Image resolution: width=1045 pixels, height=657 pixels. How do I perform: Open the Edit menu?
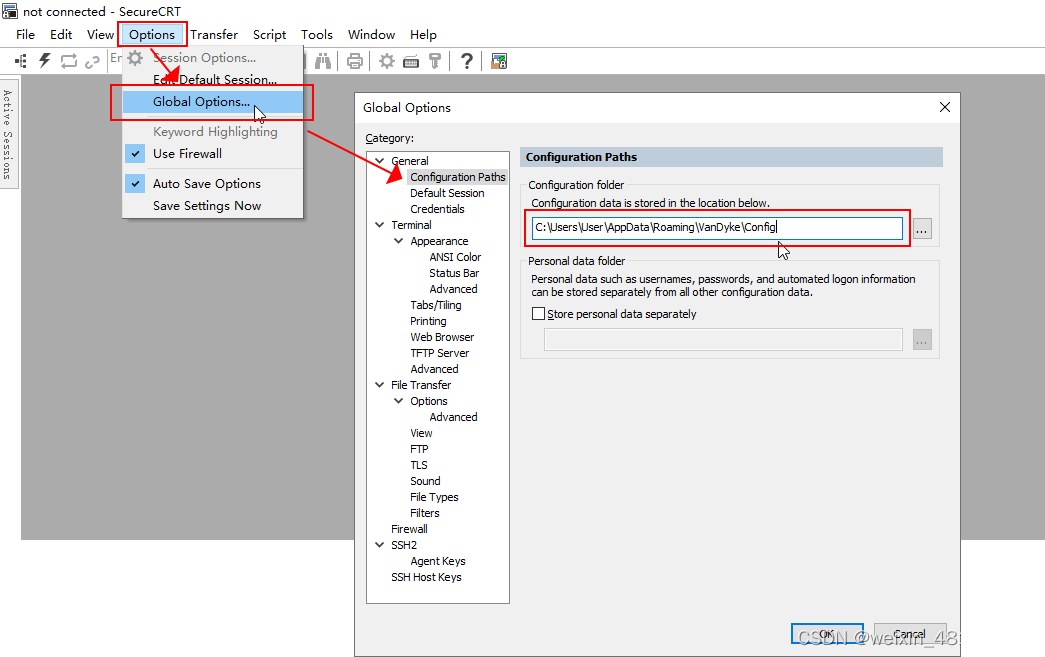(x=61, y=35)
